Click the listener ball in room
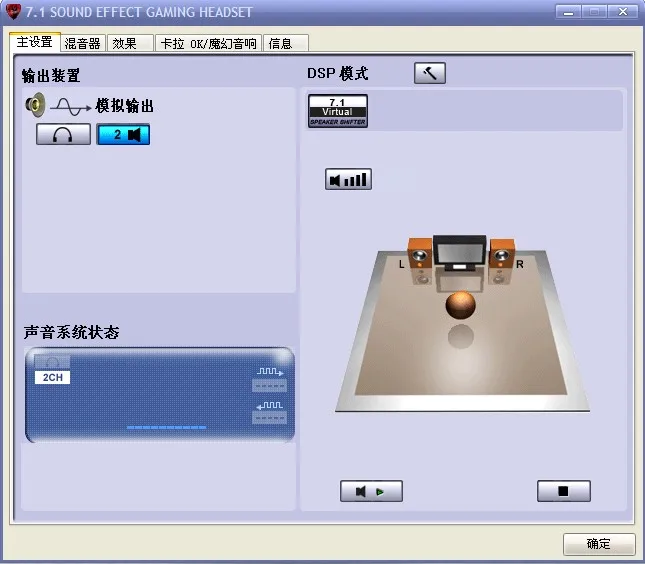This screenshot has width=645, height=564. click(x=460, y=305)
